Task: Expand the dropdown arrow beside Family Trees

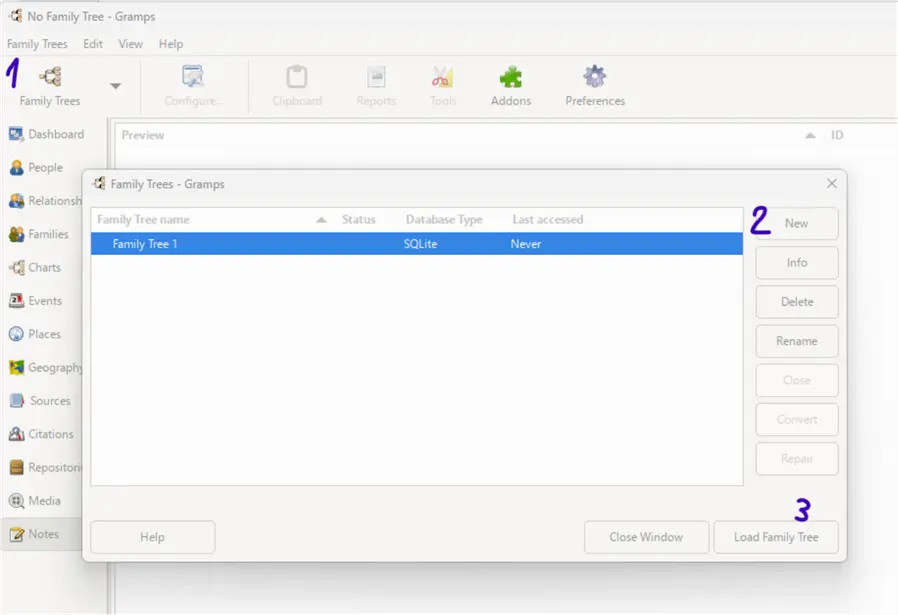Action: [x=115, y=86]
